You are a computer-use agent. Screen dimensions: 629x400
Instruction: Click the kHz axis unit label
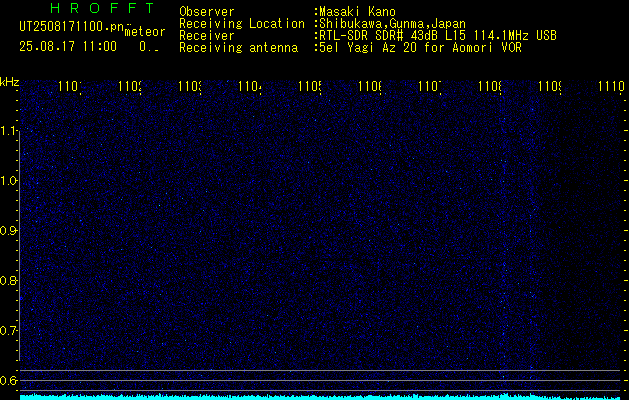tap(9, 82)
